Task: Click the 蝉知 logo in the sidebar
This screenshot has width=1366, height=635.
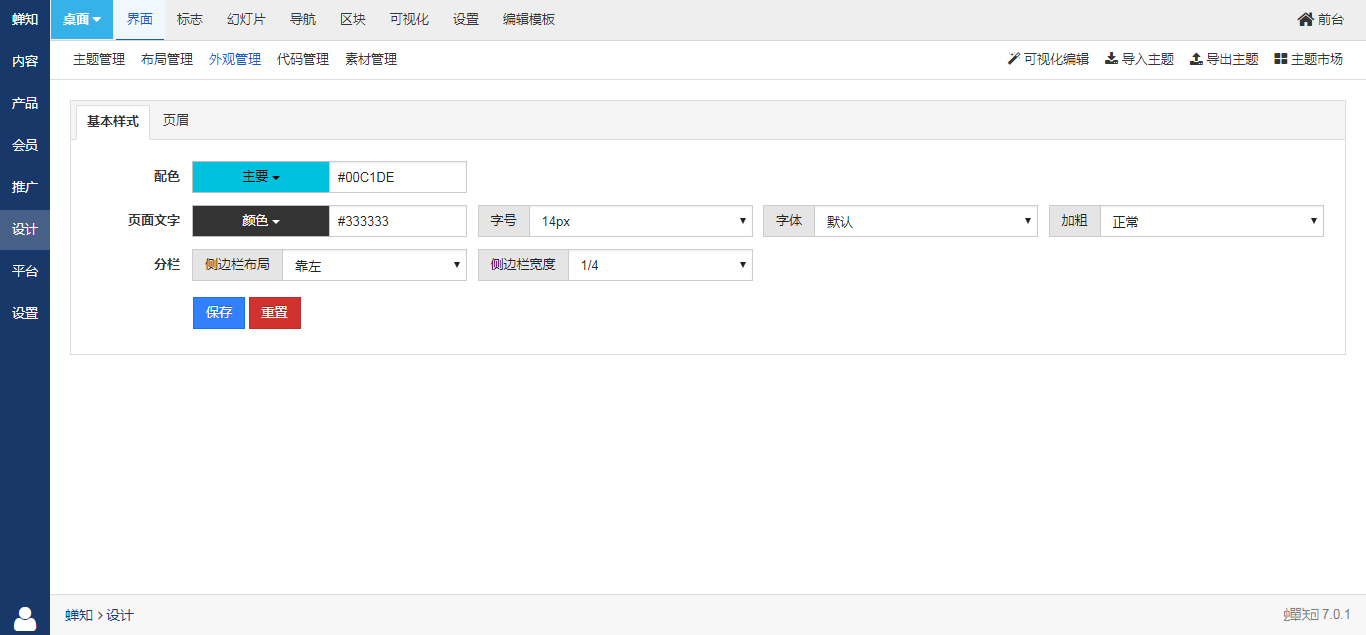Action: point(25,19)
